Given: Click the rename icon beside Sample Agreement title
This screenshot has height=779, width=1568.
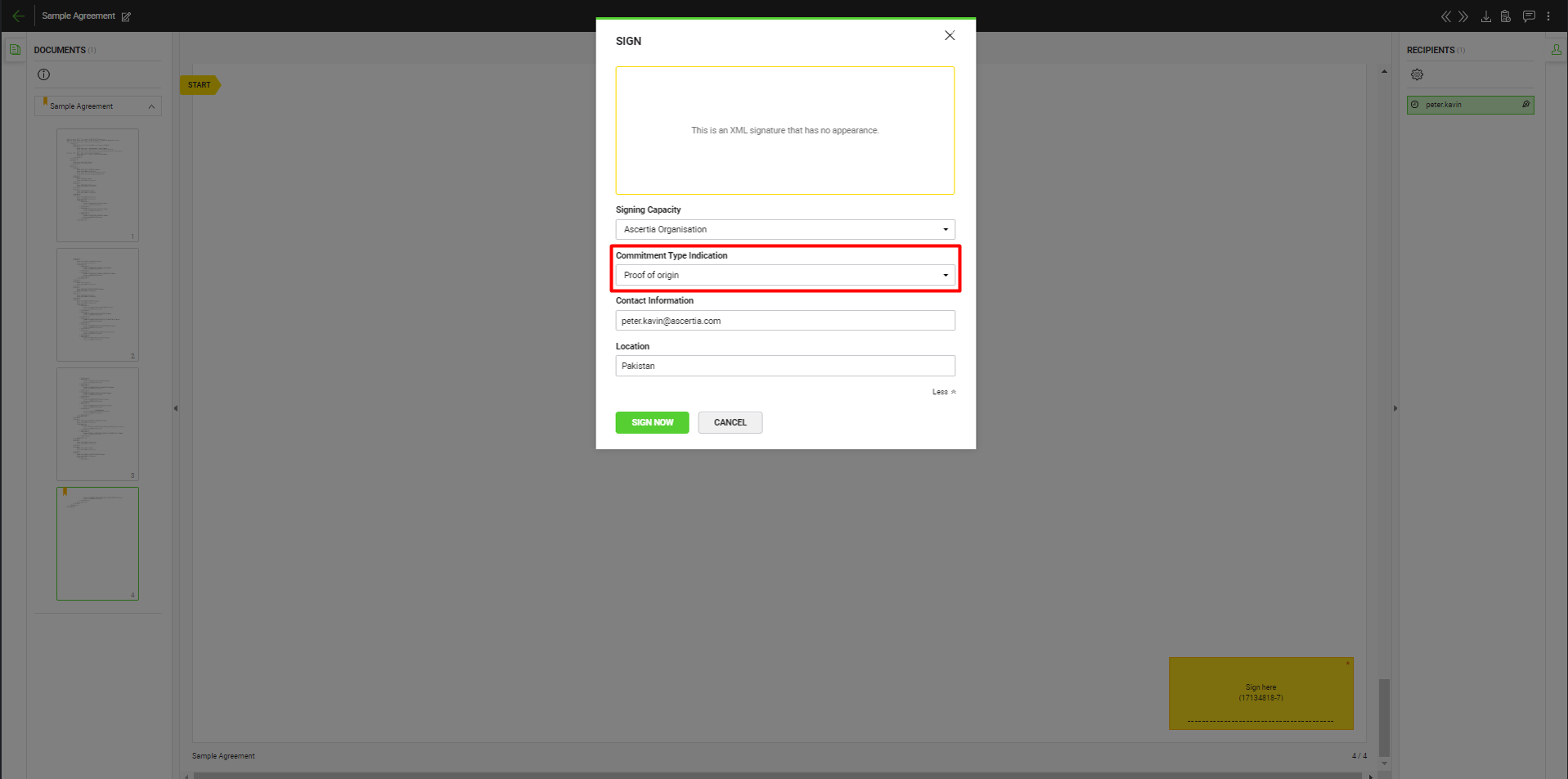Looking at the screenshot, I should [x=126, y=16].
